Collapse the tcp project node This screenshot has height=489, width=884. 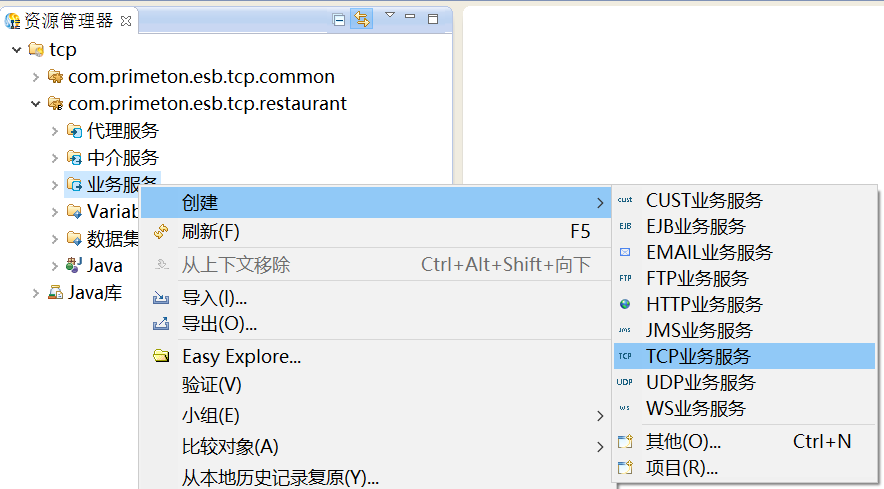pyautogui.click(x=17, y=50)
